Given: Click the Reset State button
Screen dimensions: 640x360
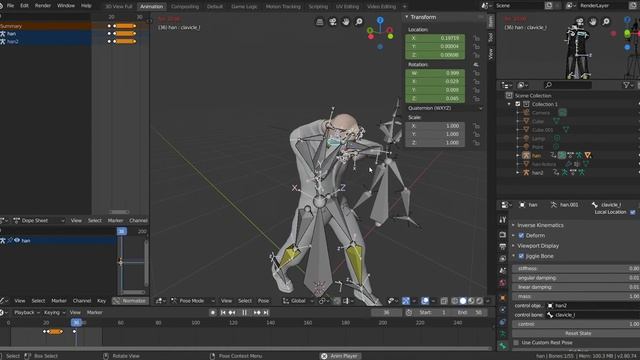Looking at the screenshot, I should [577, 333].
